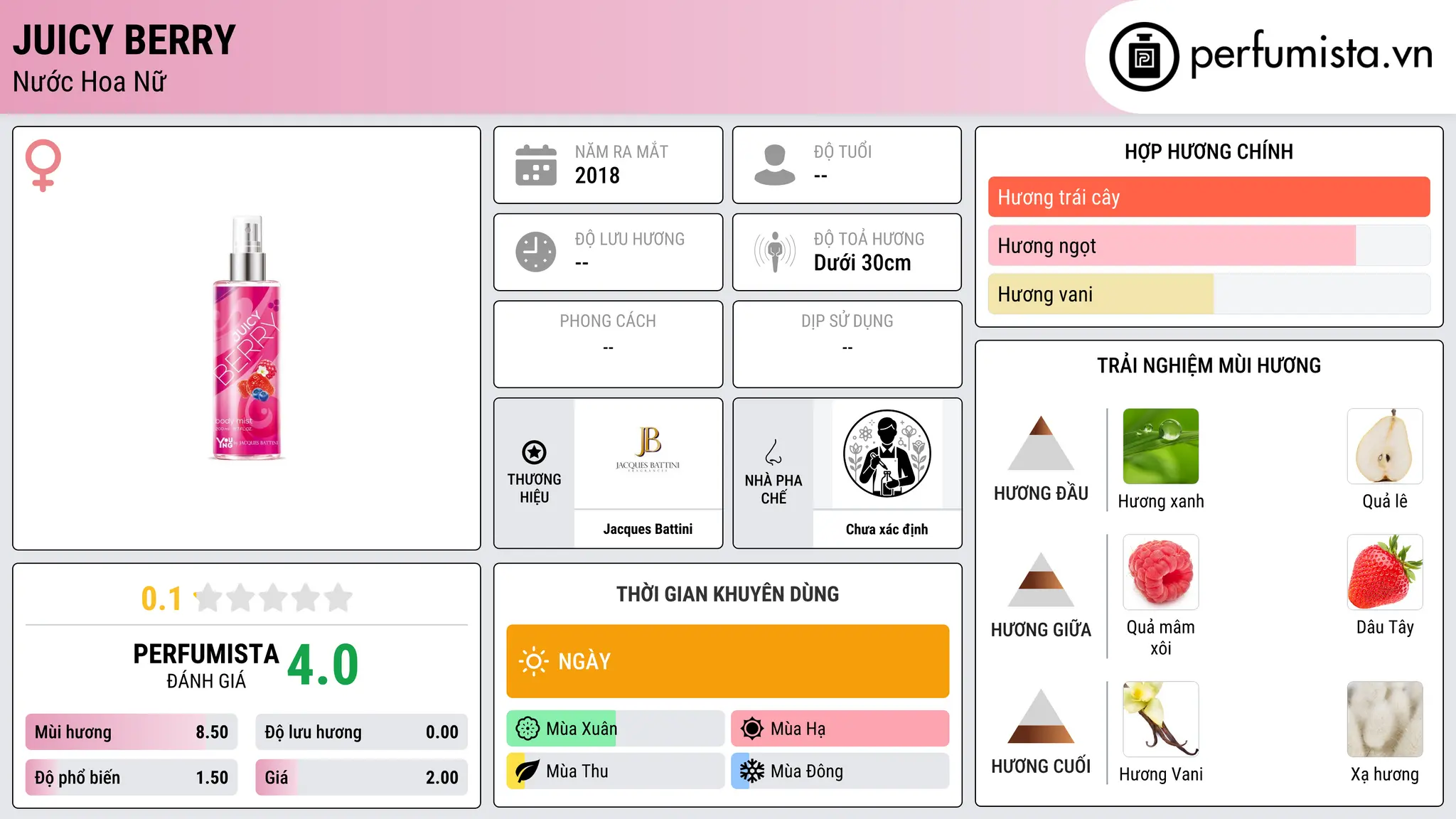Click the PHONG CÁCH heading
This screenshot has width=1456, height=819.
pos(608,321)
